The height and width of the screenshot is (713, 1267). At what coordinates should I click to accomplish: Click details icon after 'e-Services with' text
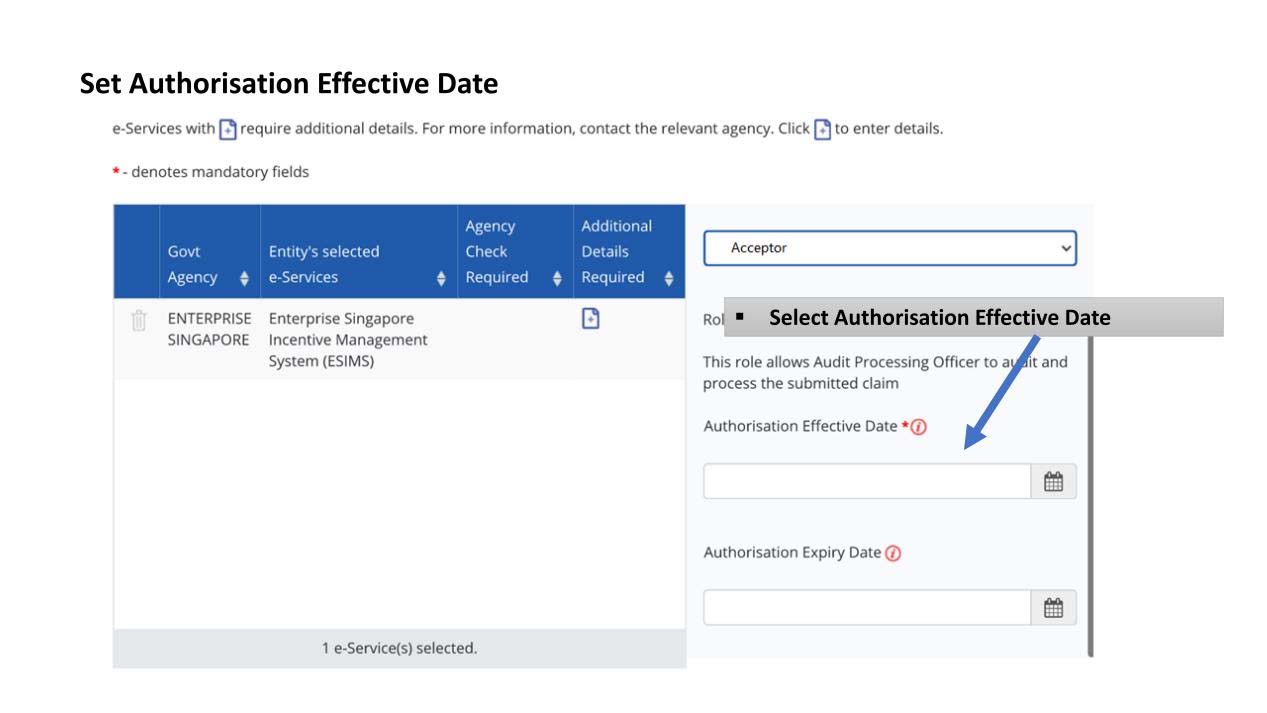pos(228,129)
